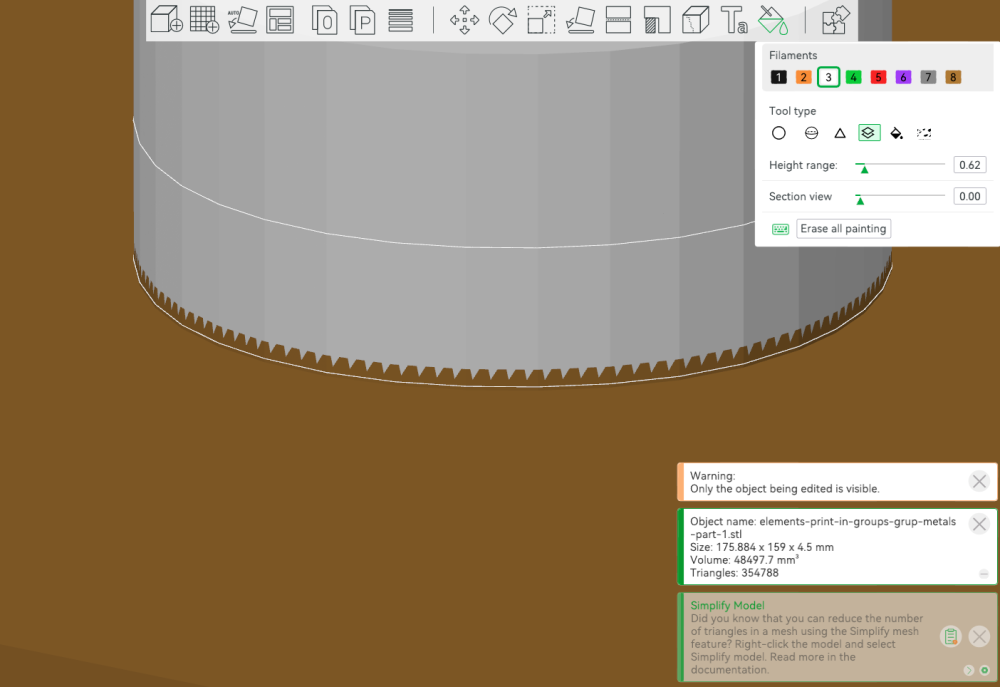
Task: Click Erase all painting button
Action: (843, 228)
